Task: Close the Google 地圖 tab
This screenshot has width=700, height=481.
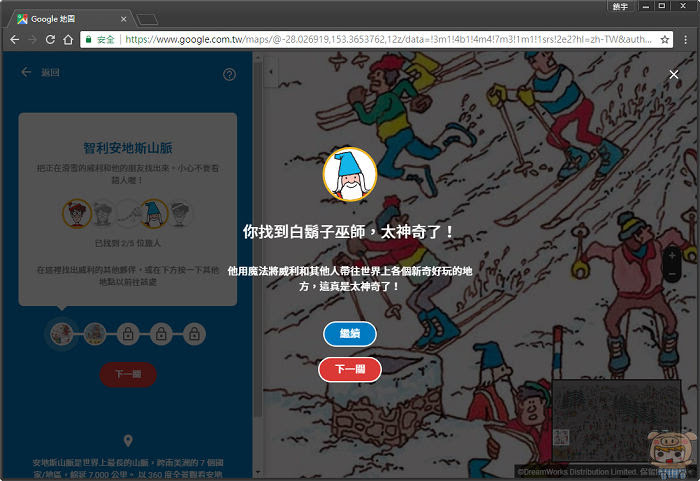Action: tap(124, 19)
